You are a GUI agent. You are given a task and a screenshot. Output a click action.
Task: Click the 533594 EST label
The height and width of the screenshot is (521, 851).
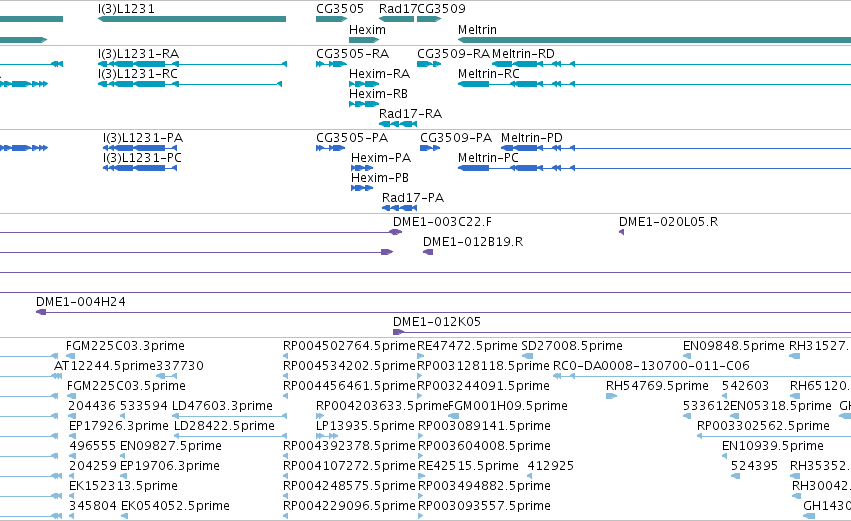(x=144, y=406)
